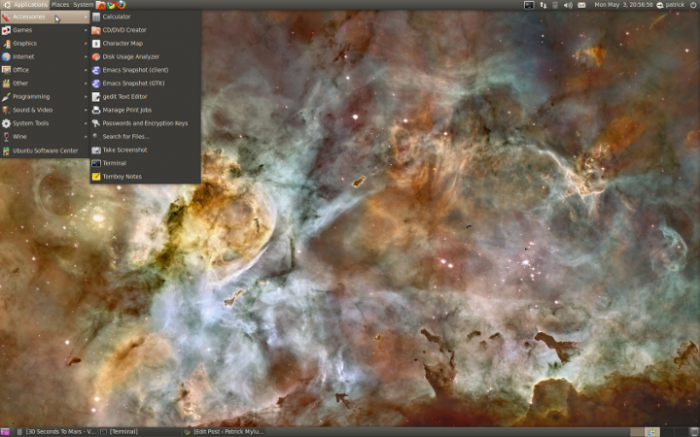This screenshot has width=700, height=437.
Task: Open Tomboy Notes
Action: click(145, 177)
